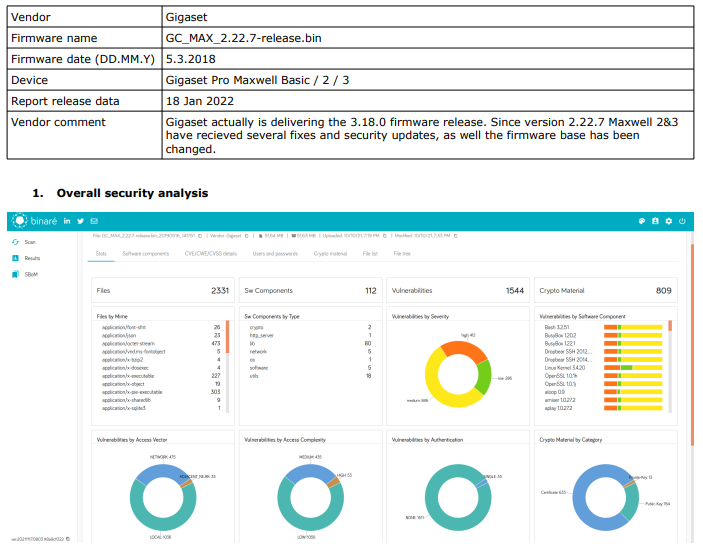The width and height of the screenshot is (703, 549).
Task: Open the Software components tab
Action: (x=146, y=254)
